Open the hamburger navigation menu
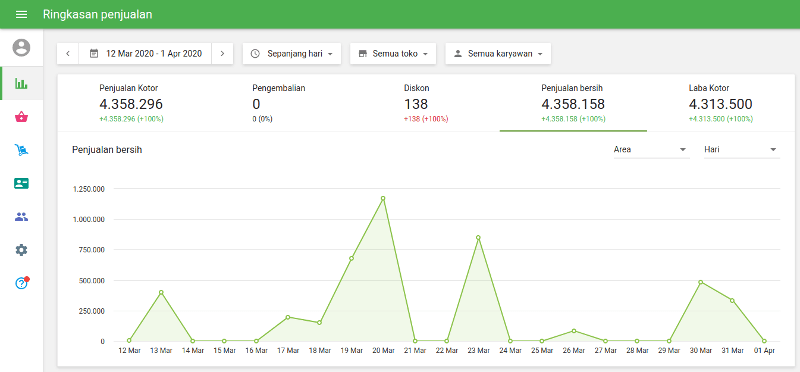Viewport: 800px width, 372px height. point(21,14)
